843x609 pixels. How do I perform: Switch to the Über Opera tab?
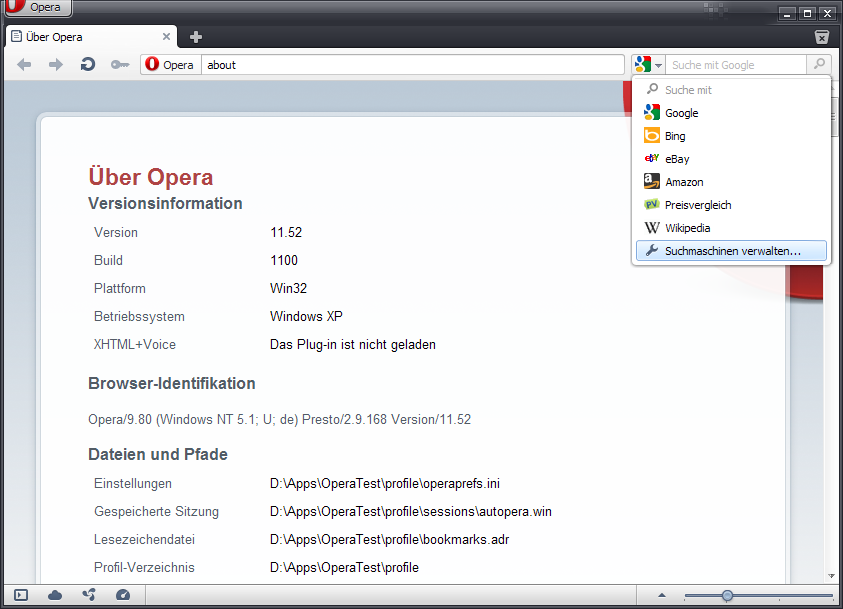tap(91, 37)
